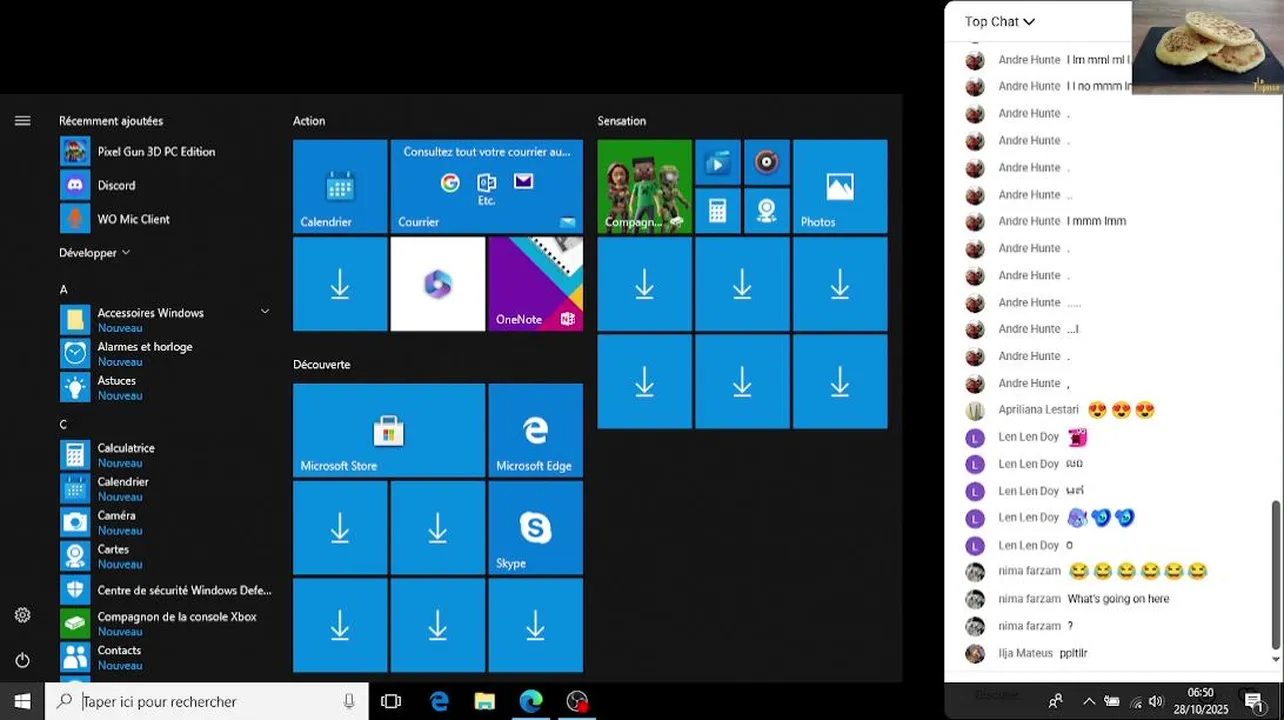Open Centre de sécurité Windows Defender
The height and width of the screenshot is (720, 1284).
coord(166,590)
